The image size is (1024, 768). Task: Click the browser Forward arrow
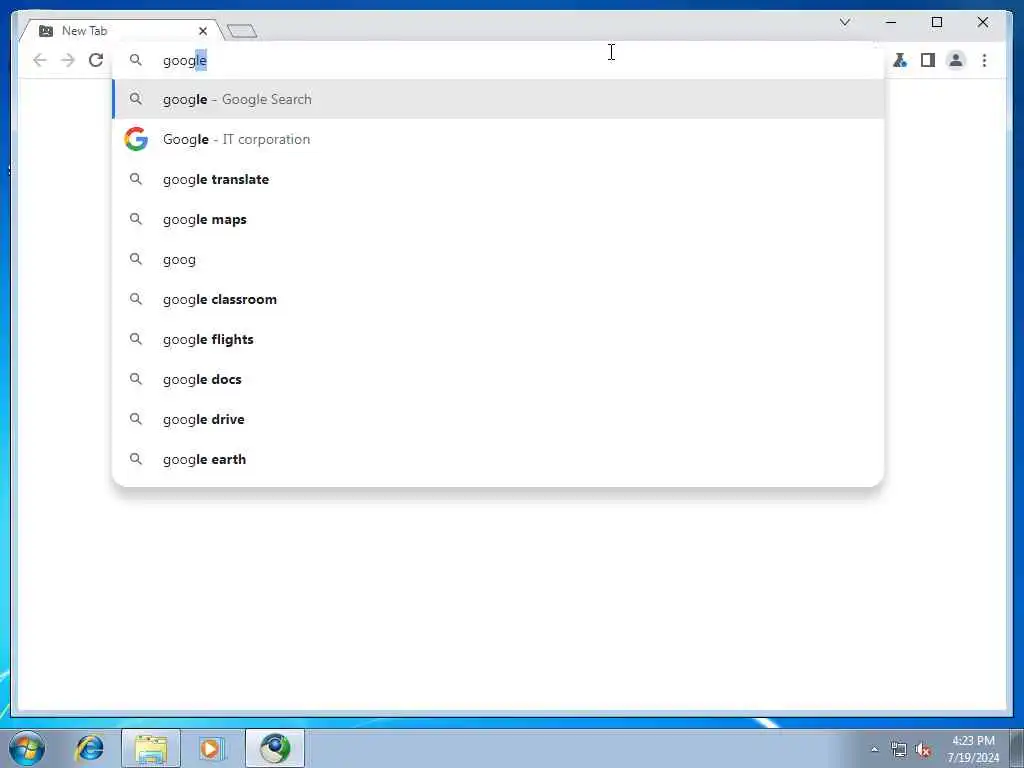click(x=68, y=60)
